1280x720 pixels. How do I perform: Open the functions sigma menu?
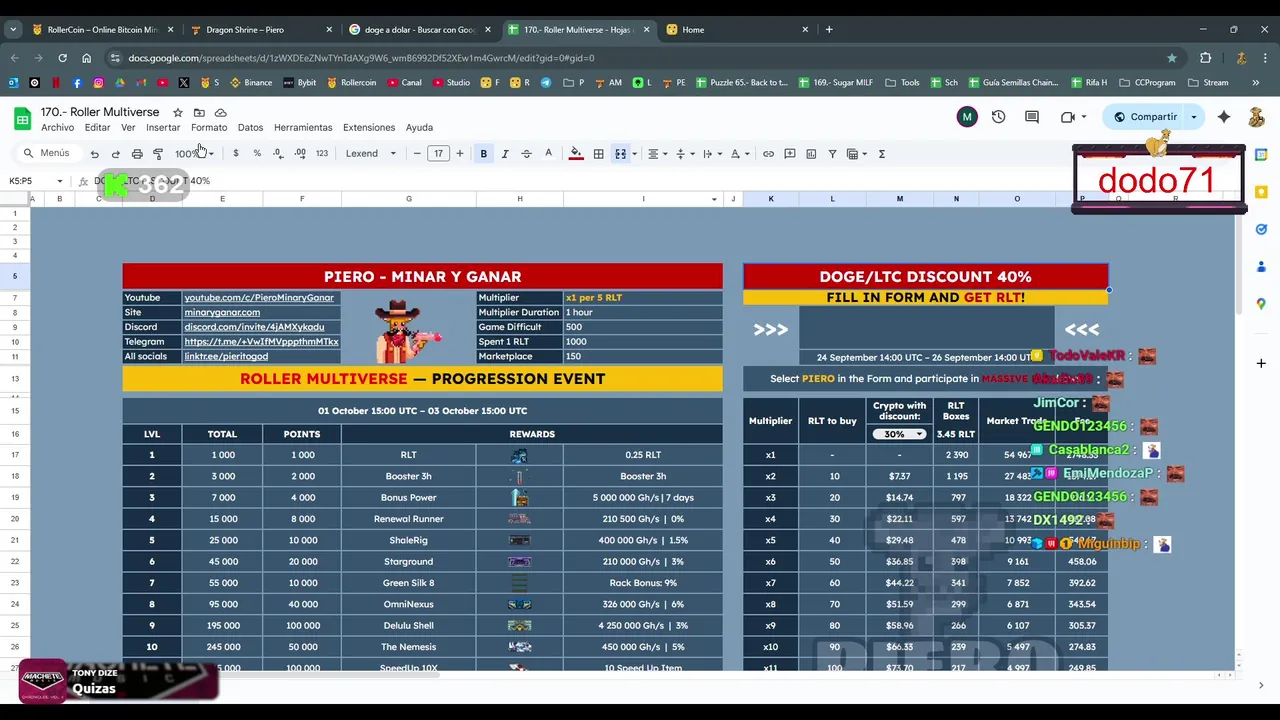882,154
